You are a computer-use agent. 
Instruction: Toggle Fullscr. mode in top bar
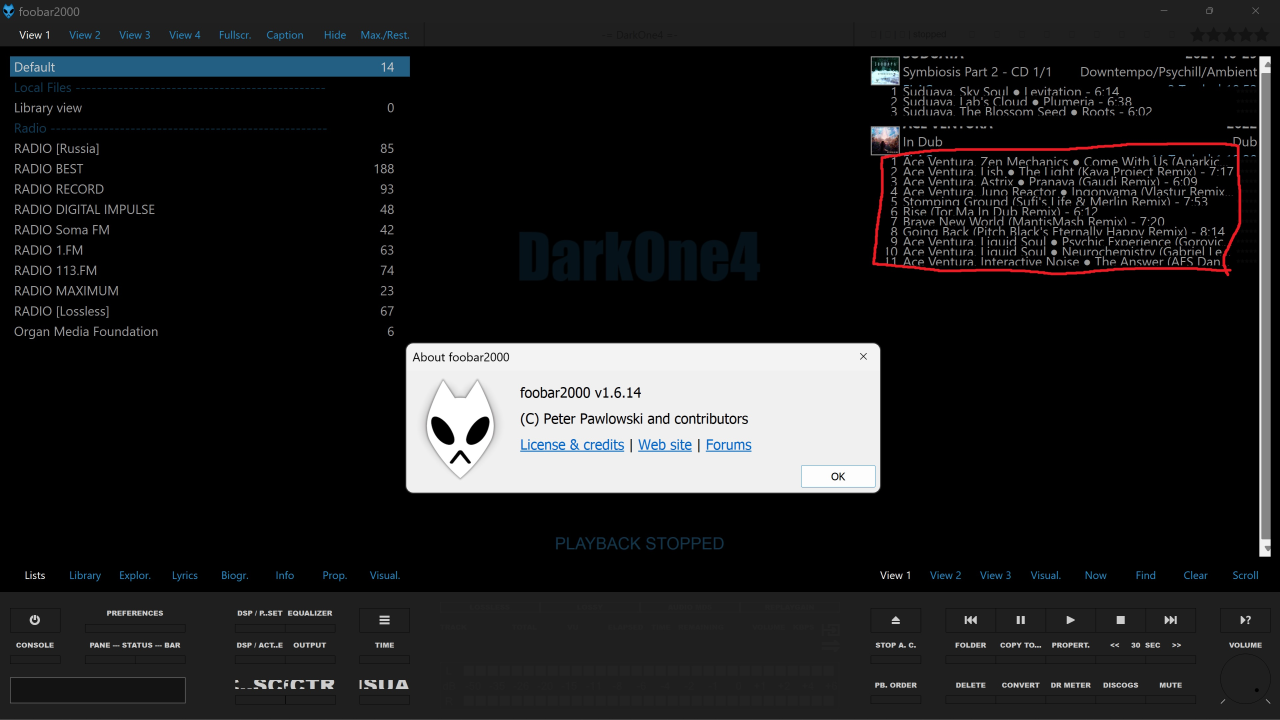click(235, 35)
